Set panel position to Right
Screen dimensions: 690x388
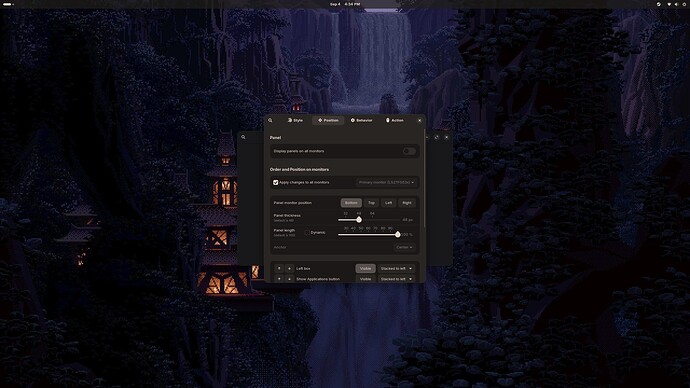[x=407, y=203]
